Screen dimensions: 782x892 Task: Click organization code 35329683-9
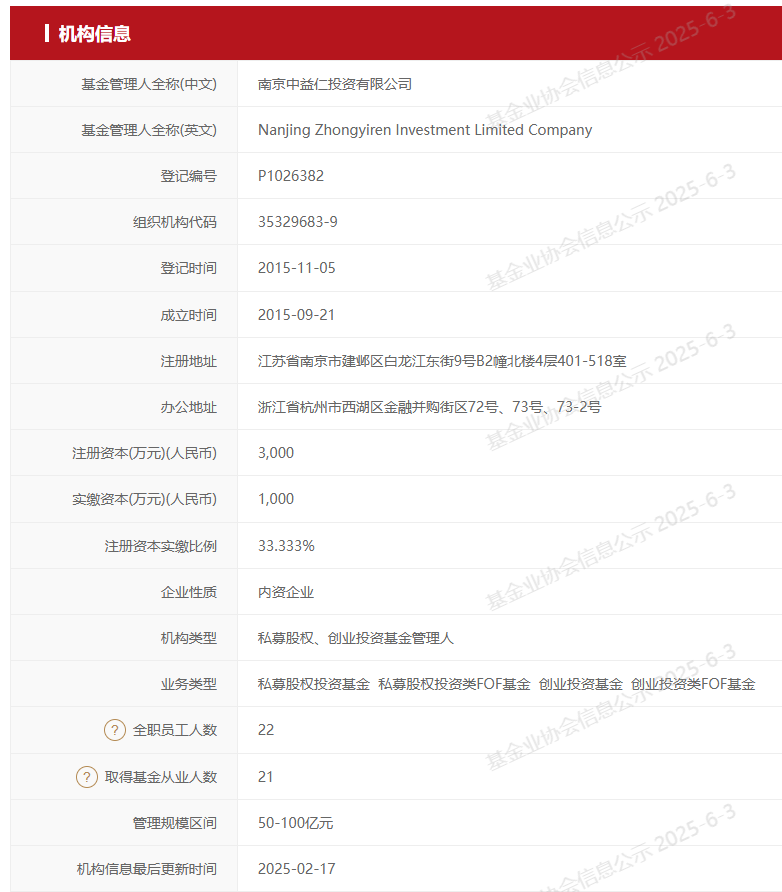click(298, 222)
